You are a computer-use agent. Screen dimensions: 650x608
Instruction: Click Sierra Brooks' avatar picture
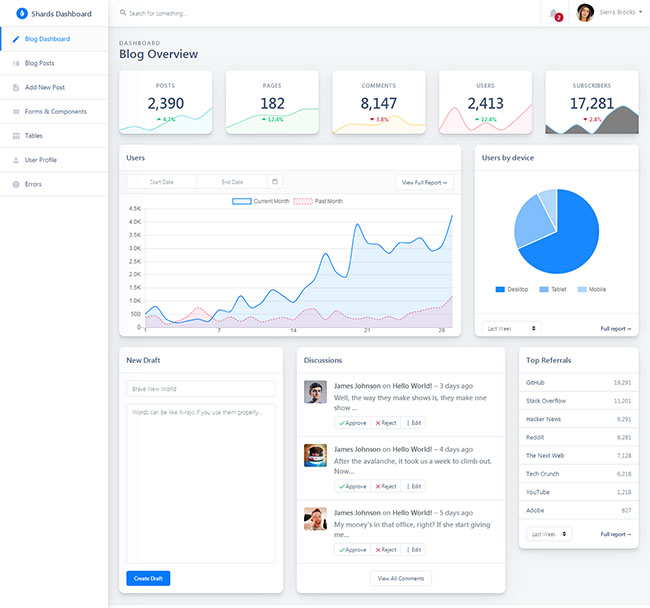585,13
